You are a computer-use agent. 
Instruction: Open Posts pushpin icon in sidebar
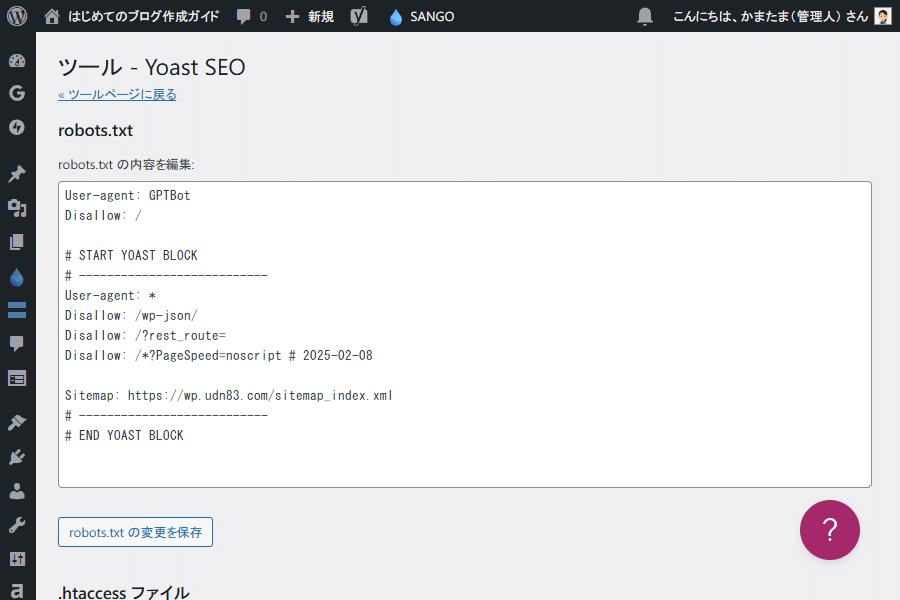click(17, 173)
